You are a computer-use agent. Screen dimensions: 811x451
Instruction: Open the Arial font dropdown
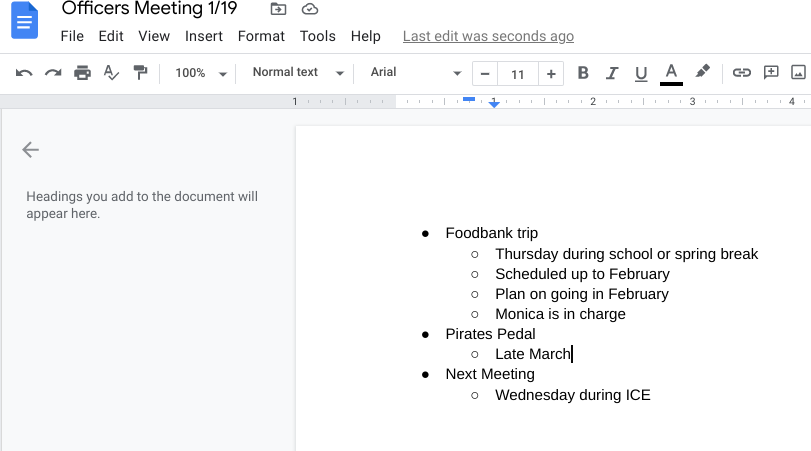tap(415, 73)
